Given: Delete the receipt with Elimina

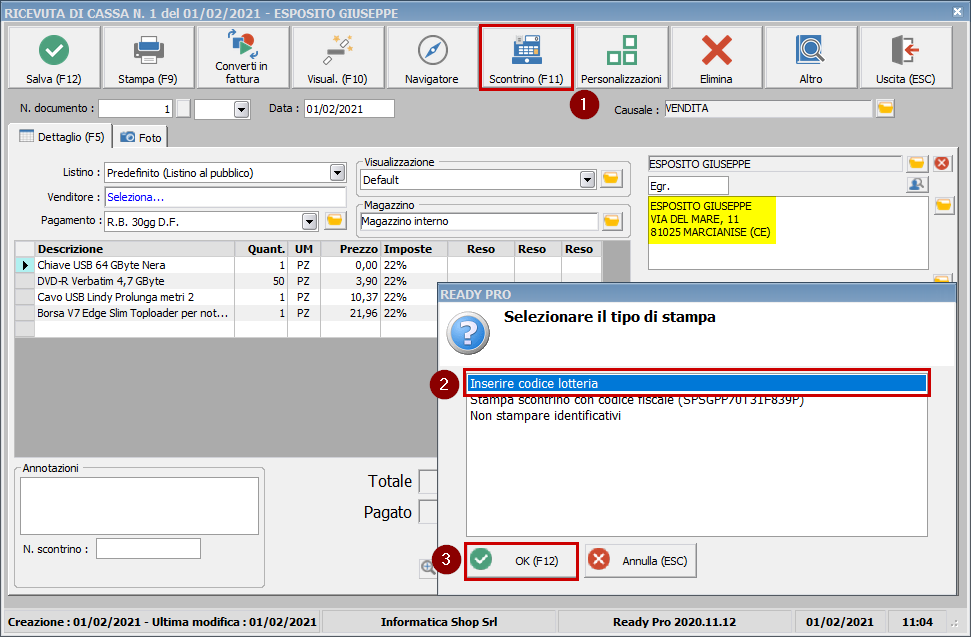Looking at the screenshot, I should click(716, 57).
